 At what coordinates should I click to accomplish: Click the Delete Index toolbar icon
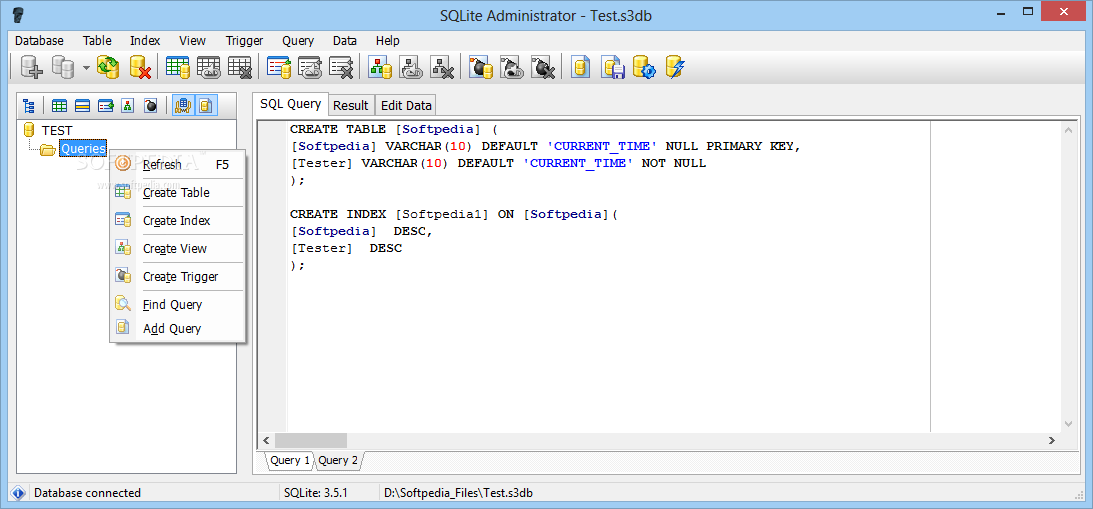[x=341, y=67]
